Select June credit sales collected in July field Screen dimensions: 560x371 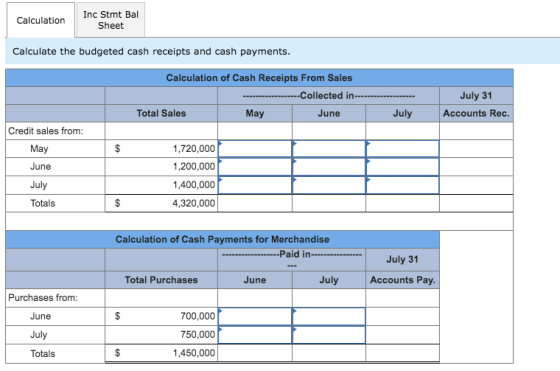click(402, 167)
